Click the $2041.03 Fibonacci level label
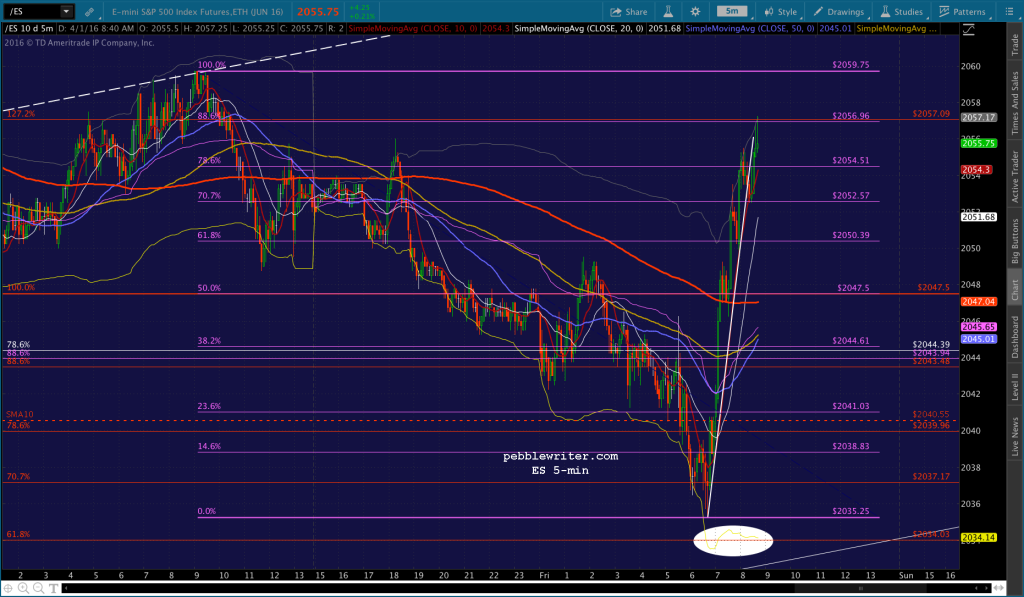Image resolution: width=1024 pixels, height=597 pixels. tap(850, 406)
